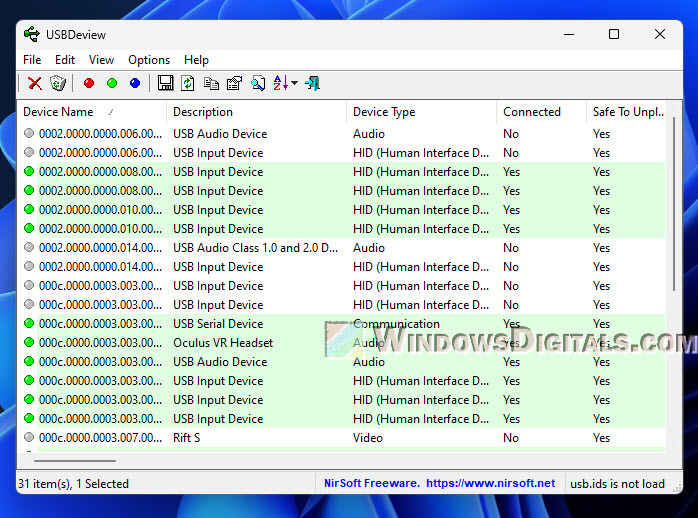Image resolution: width=698 pixels, height=518 pixels.
Task: Minimize the USBDeview window
Action: [569, 34]
